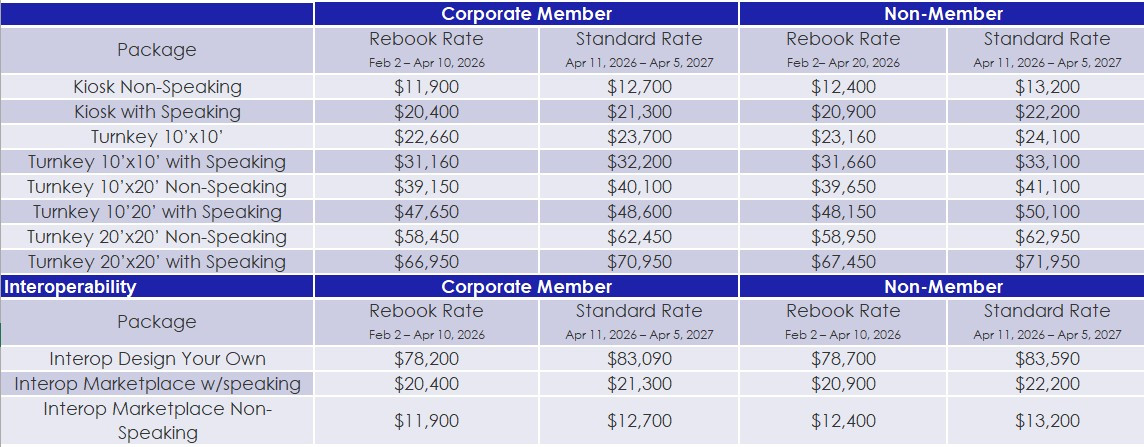This screenshot has width=1144, height=447.
Task: Select the $71,950 non-member standard price
Action: click(x=1047, y=262)
